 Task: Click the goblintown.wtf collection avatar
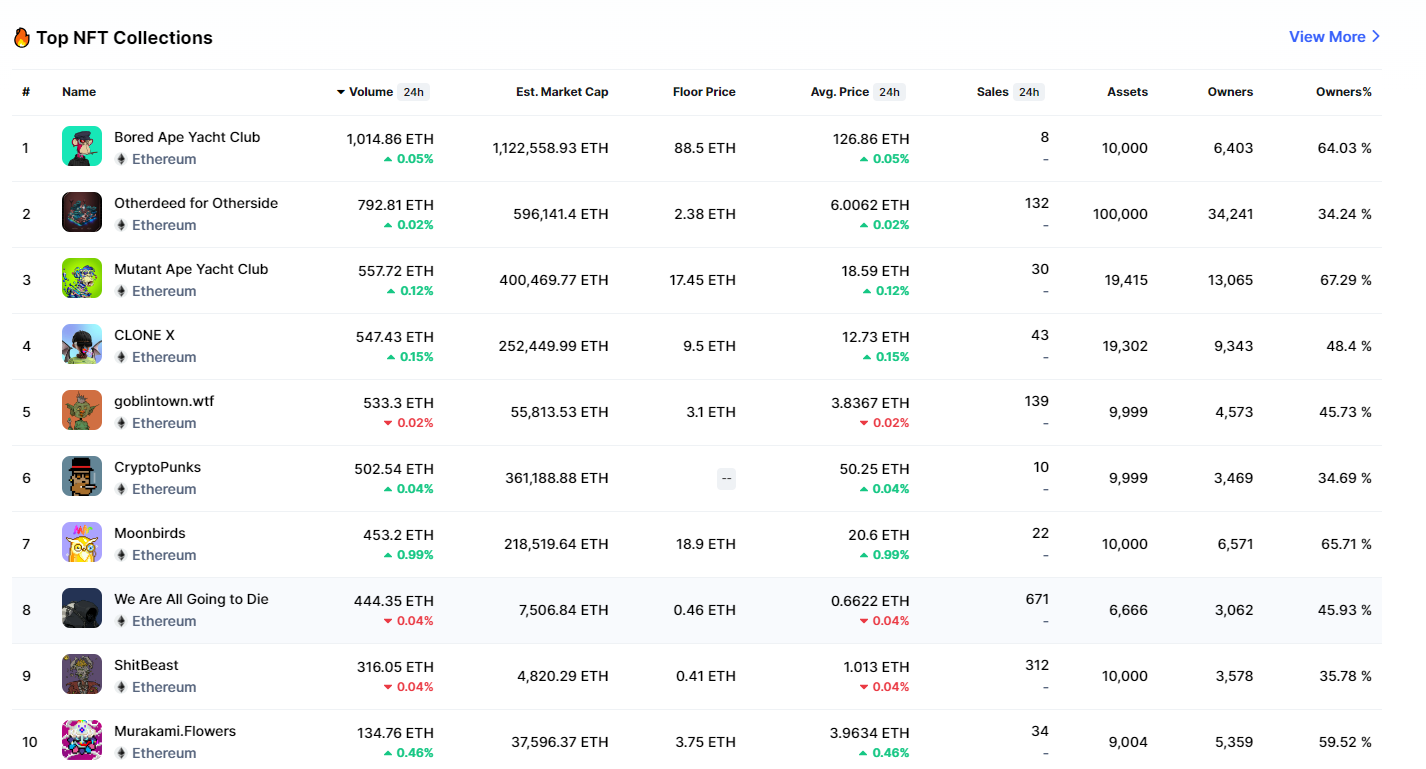point(82,410)
